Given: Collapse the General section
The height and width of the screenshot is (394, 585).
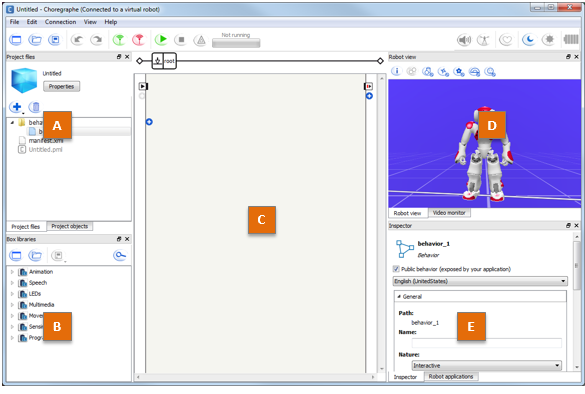Looking at the screenshot, I should (399, 296).
